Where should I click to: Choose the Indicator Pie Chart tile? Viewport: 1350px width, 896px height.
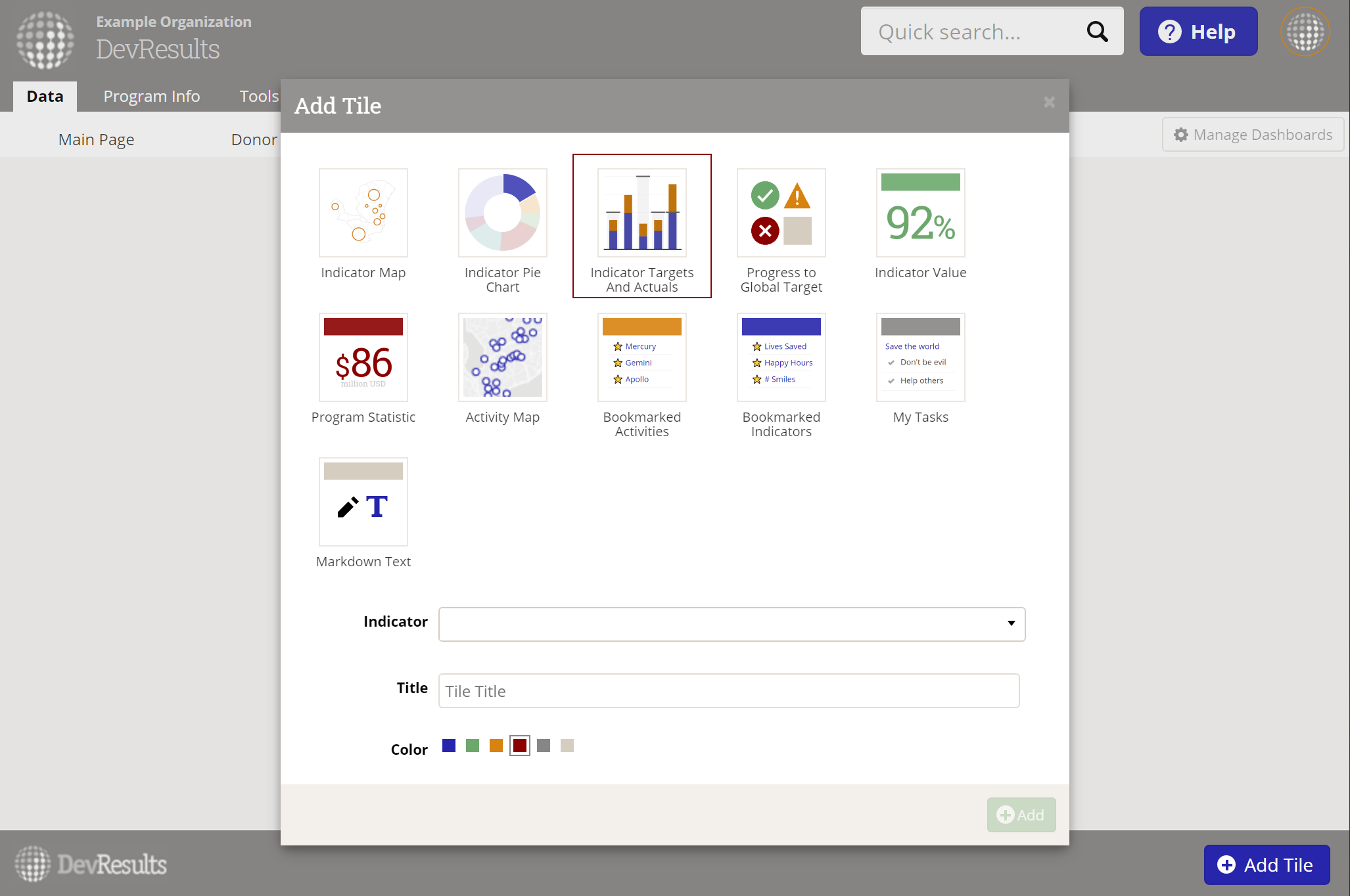pos(502,213)
